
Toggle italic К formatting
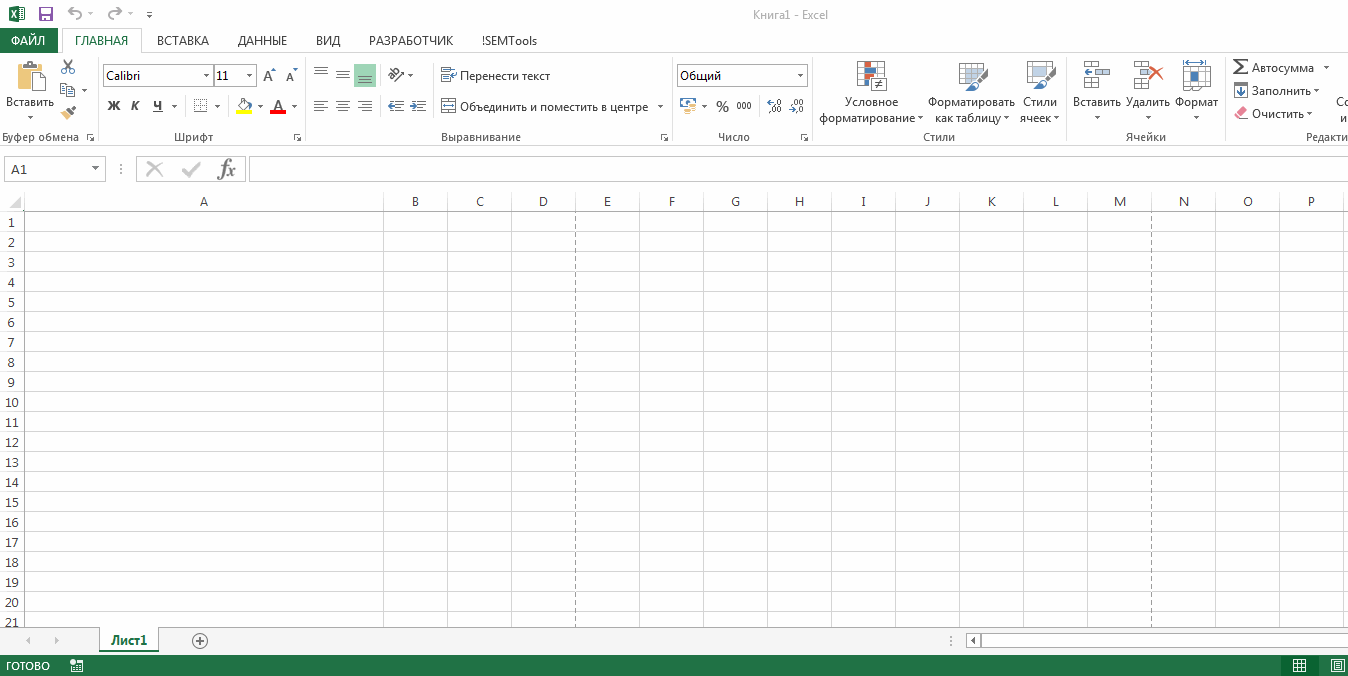pos(135,106)
